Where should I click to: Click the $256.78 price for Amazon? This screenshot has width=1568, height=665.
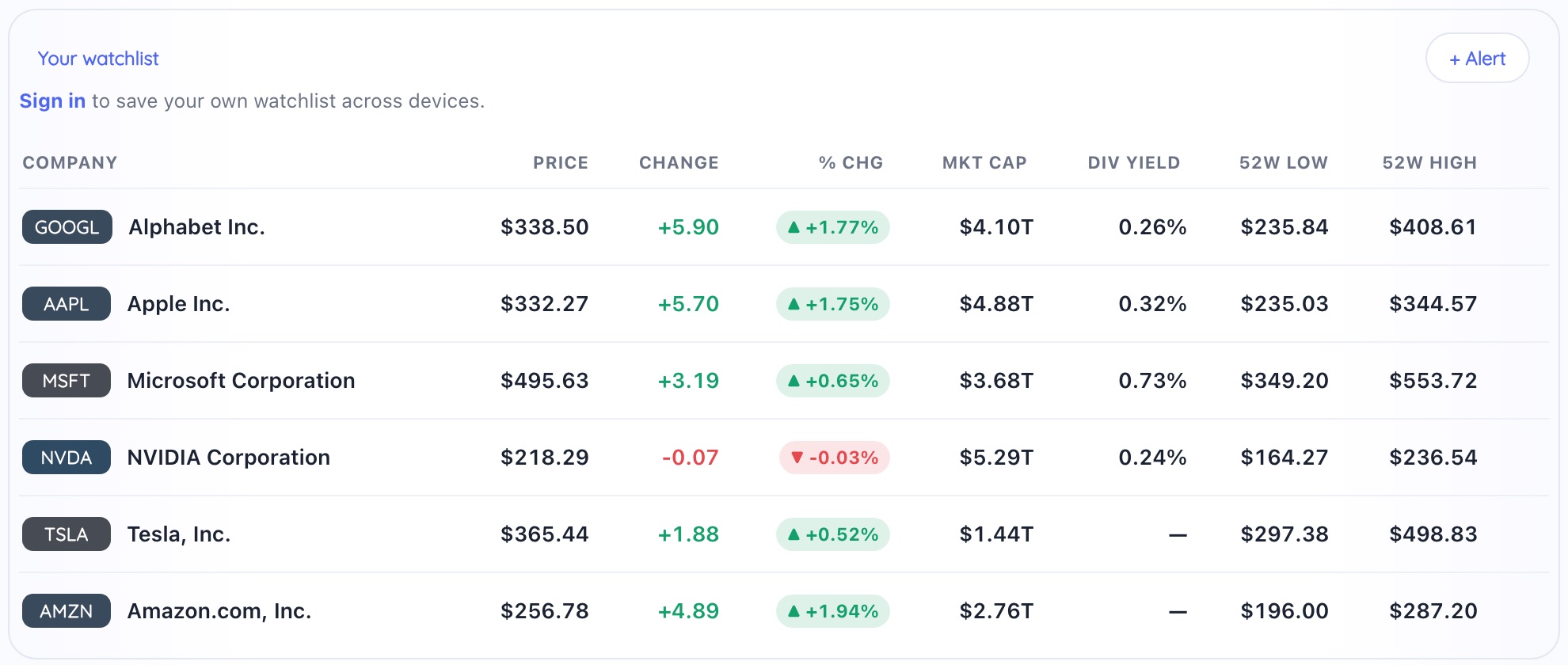coord(545,611)
